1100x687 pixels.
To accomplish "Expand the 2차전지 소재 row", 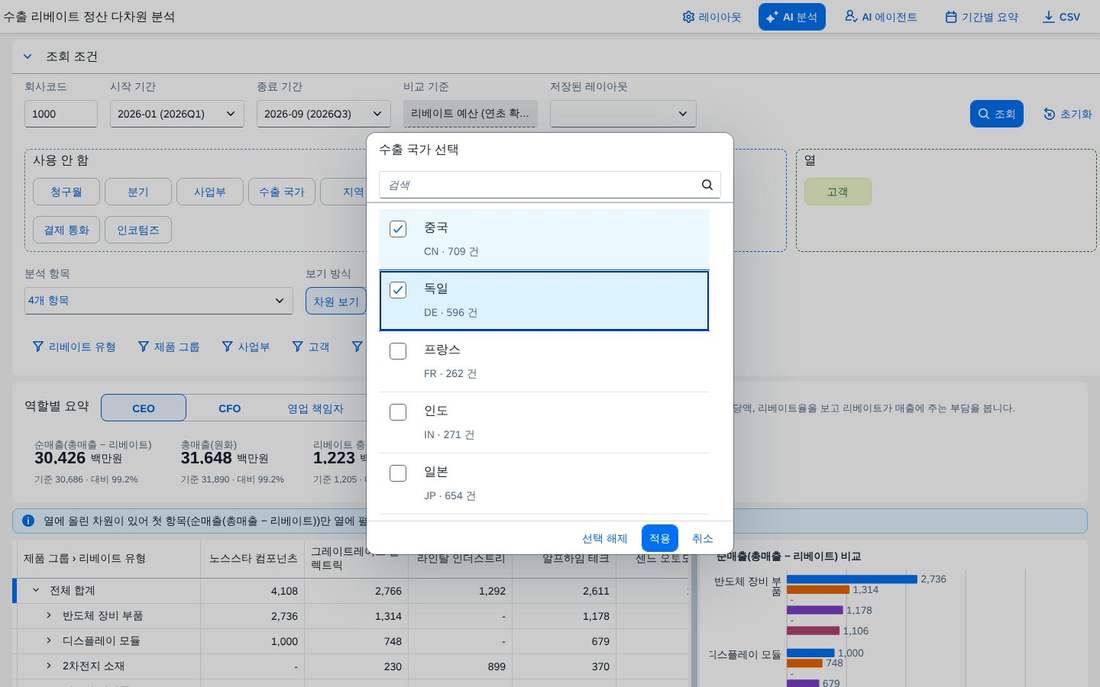I will point(48,665).
